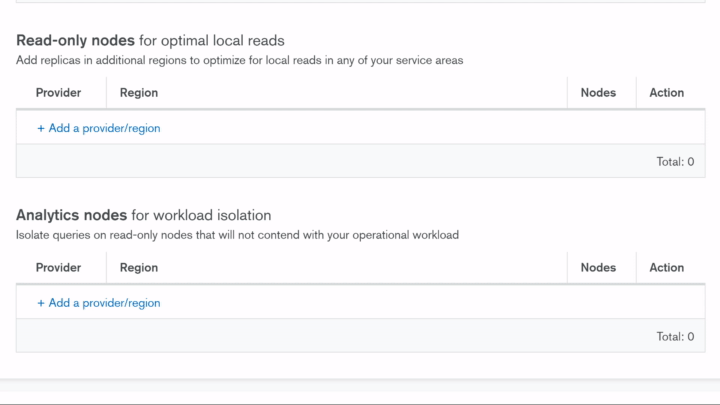Select Action column header in Read-only nodes table
Screen dimensions: 720x405
click(x=666, y=93)
